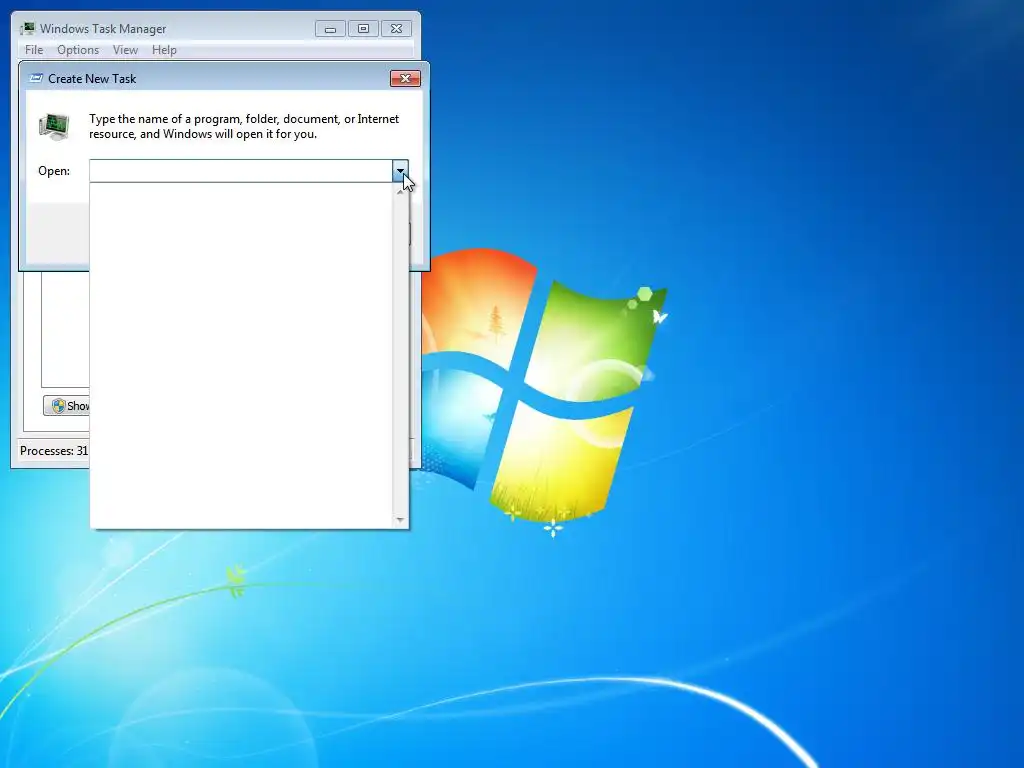Open the View menu in Task Manager
The image size is (1024, 768).
[x=125, y=50]
